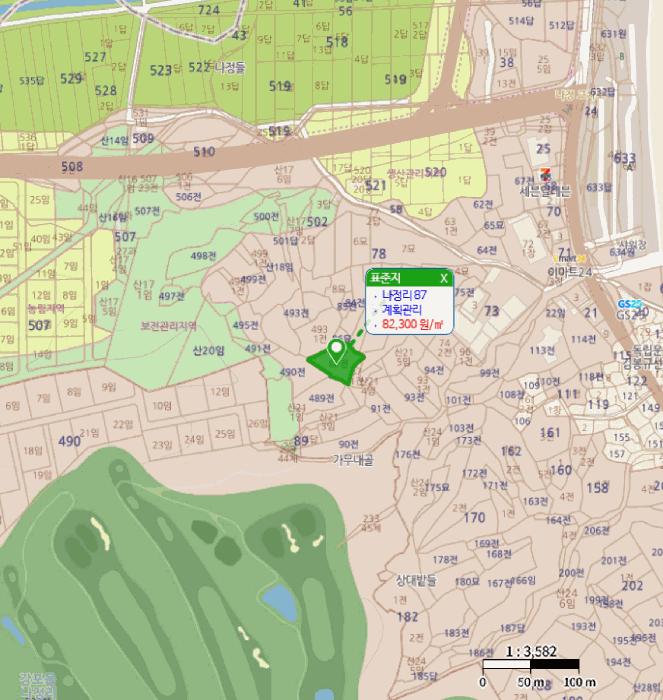Click the 나정리 87 address text
This screenshot has height=700, width=663.
[404, 295]
